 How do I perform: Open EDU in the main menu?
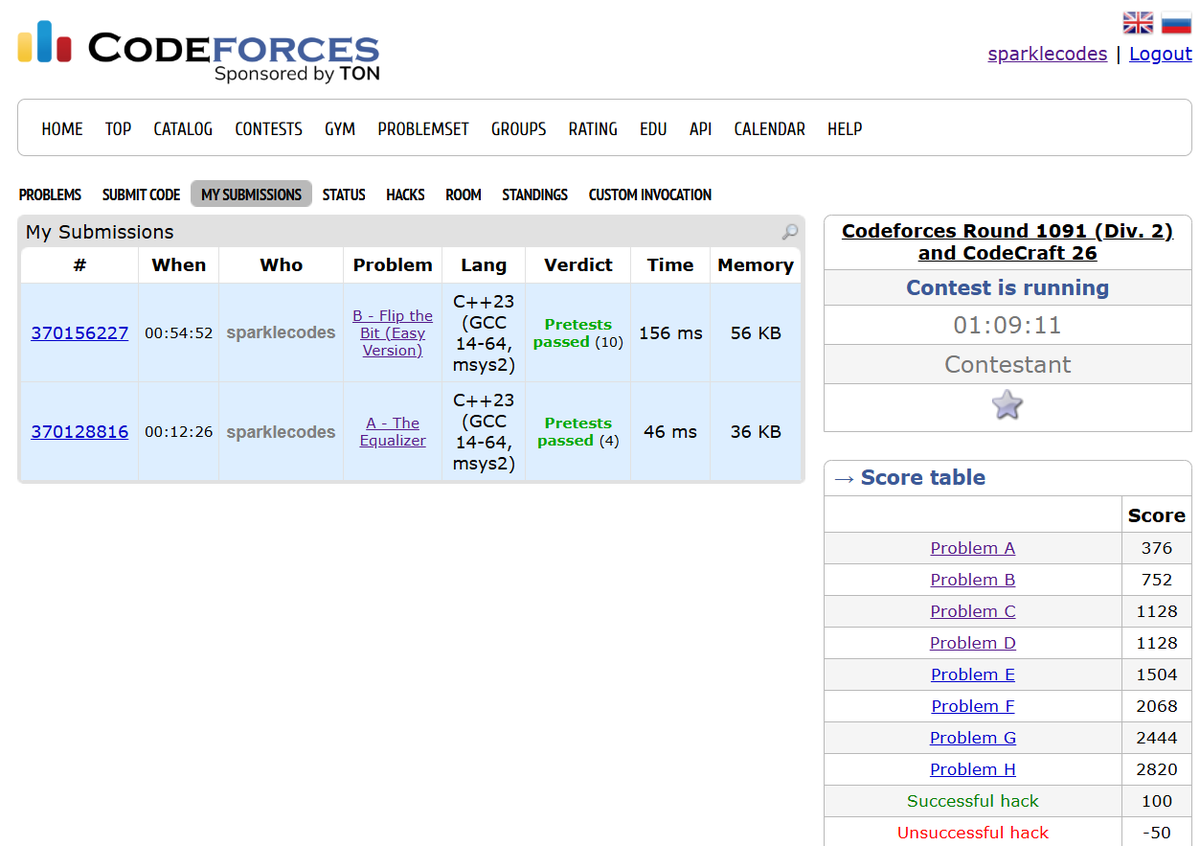click(x=653, y=129)
